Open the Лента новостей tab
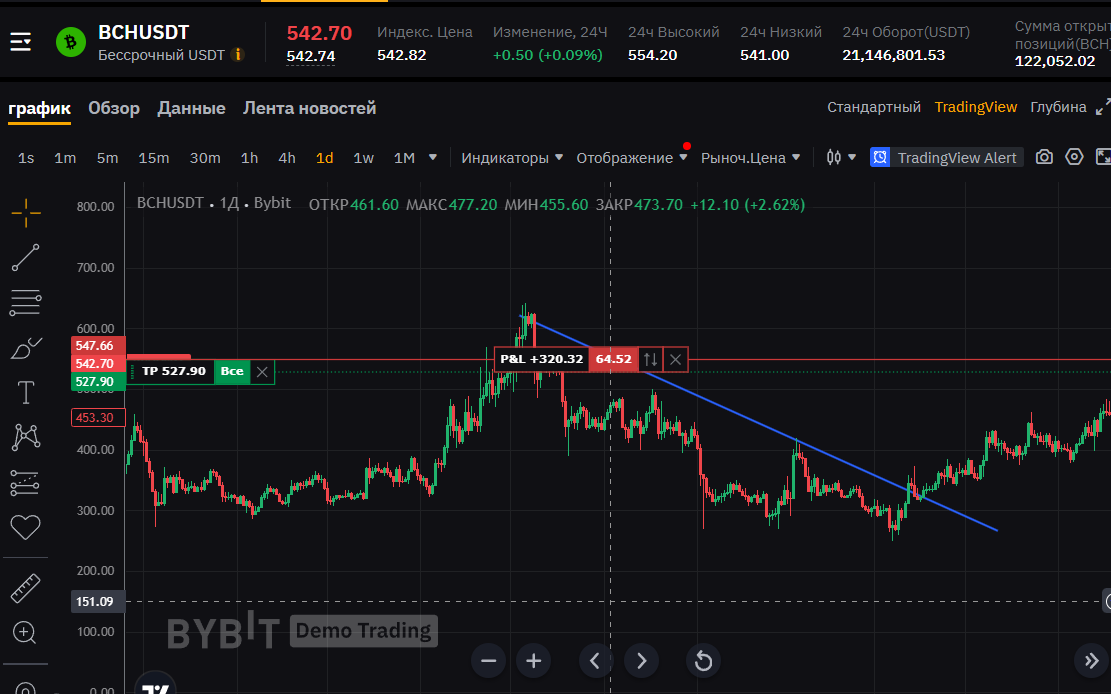Screen dimensions: 1111x694 pos(310,108)
